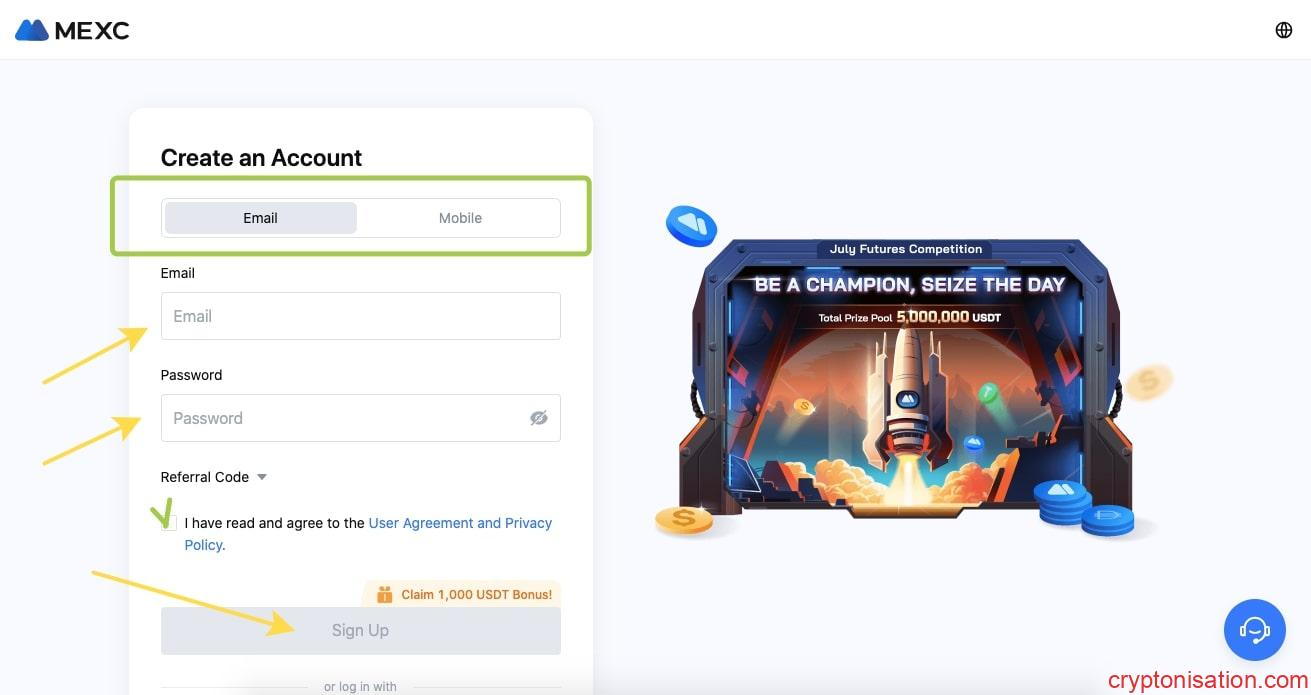Viewport: 1311px width, 695px height.
Task: Check the User Agreement checkbox
Action: [x=169, y=523]
